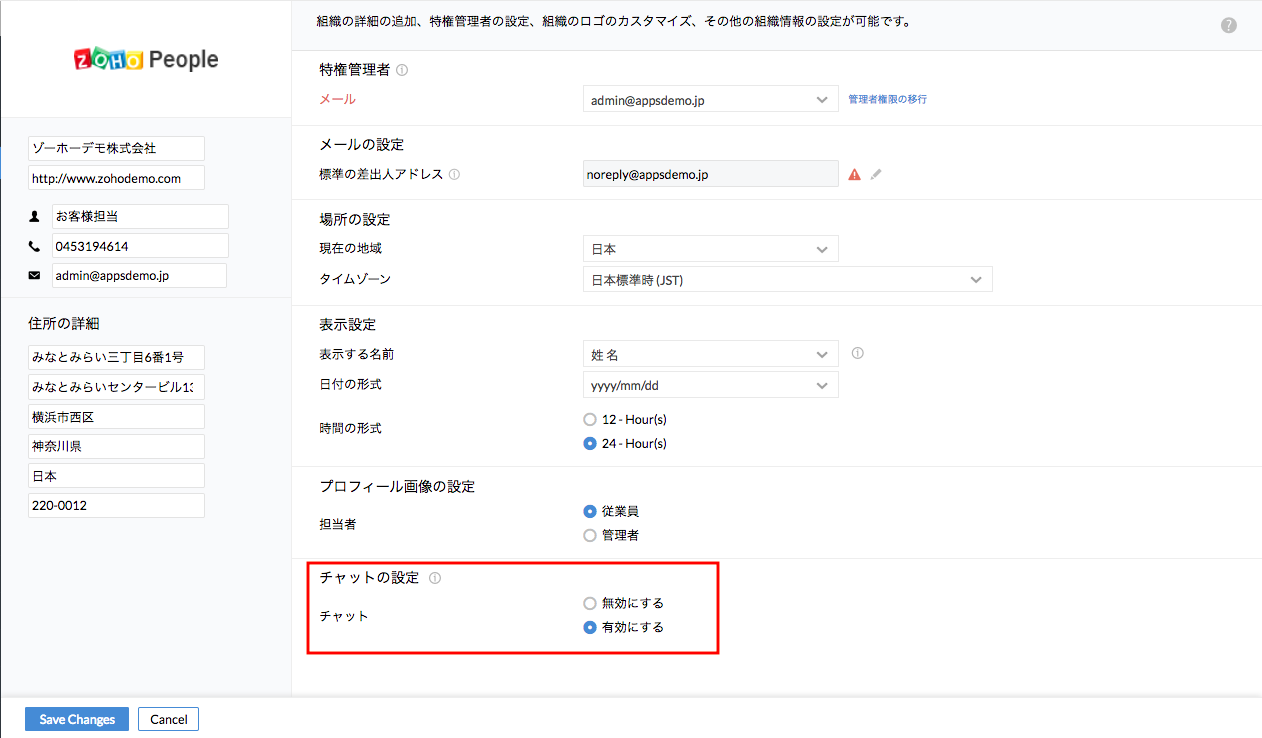Click info icon beside チャットの設定
Screen dimensions: 1262x738
(434, 578)
